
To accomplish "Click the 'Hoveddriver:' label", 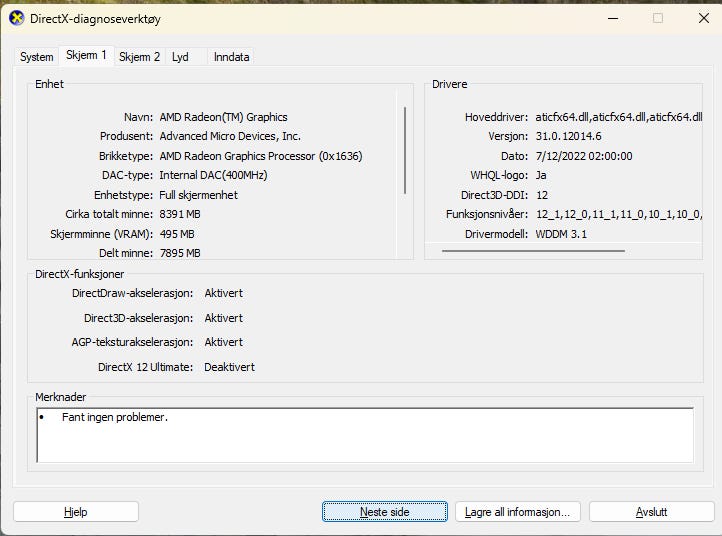I will 496,117.
